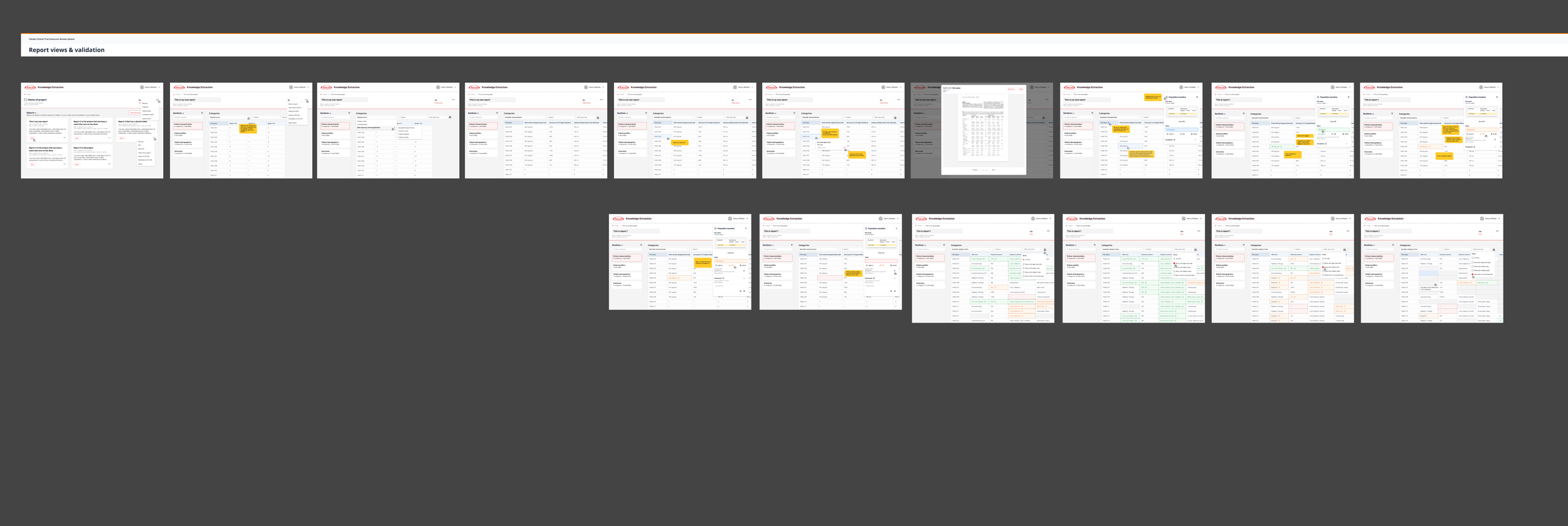This screenshot has height=526, width=1568.
Task: Select the 'Report 5' card in the first frame
Action: 92,156
